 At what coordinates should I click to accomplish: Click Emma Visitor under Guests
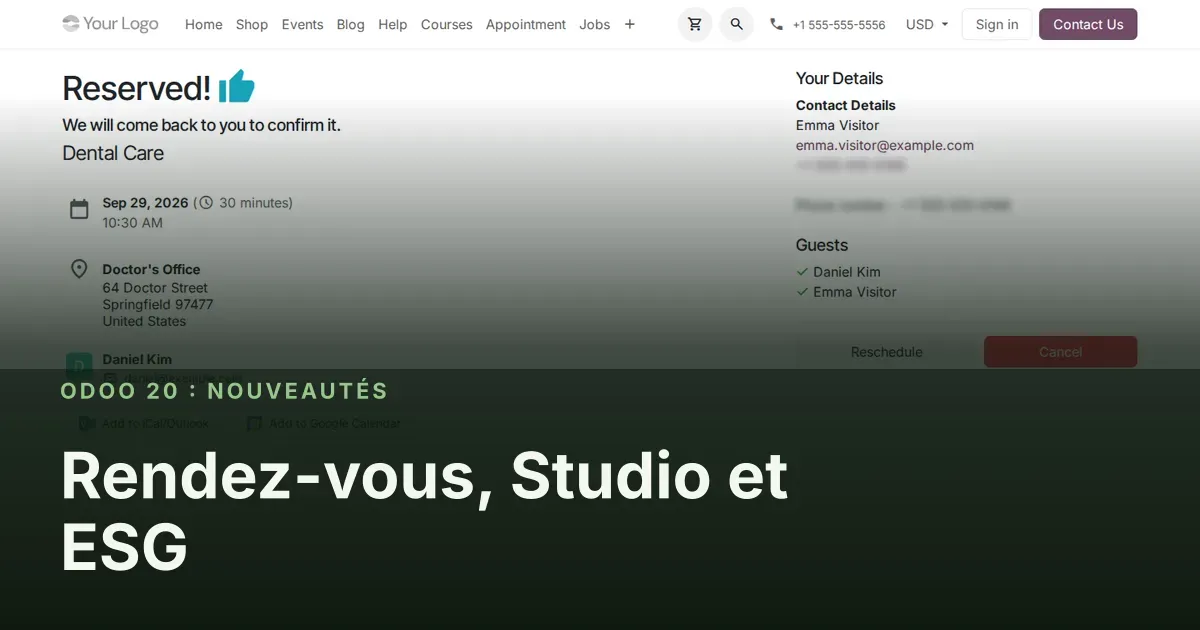point(855,292)
